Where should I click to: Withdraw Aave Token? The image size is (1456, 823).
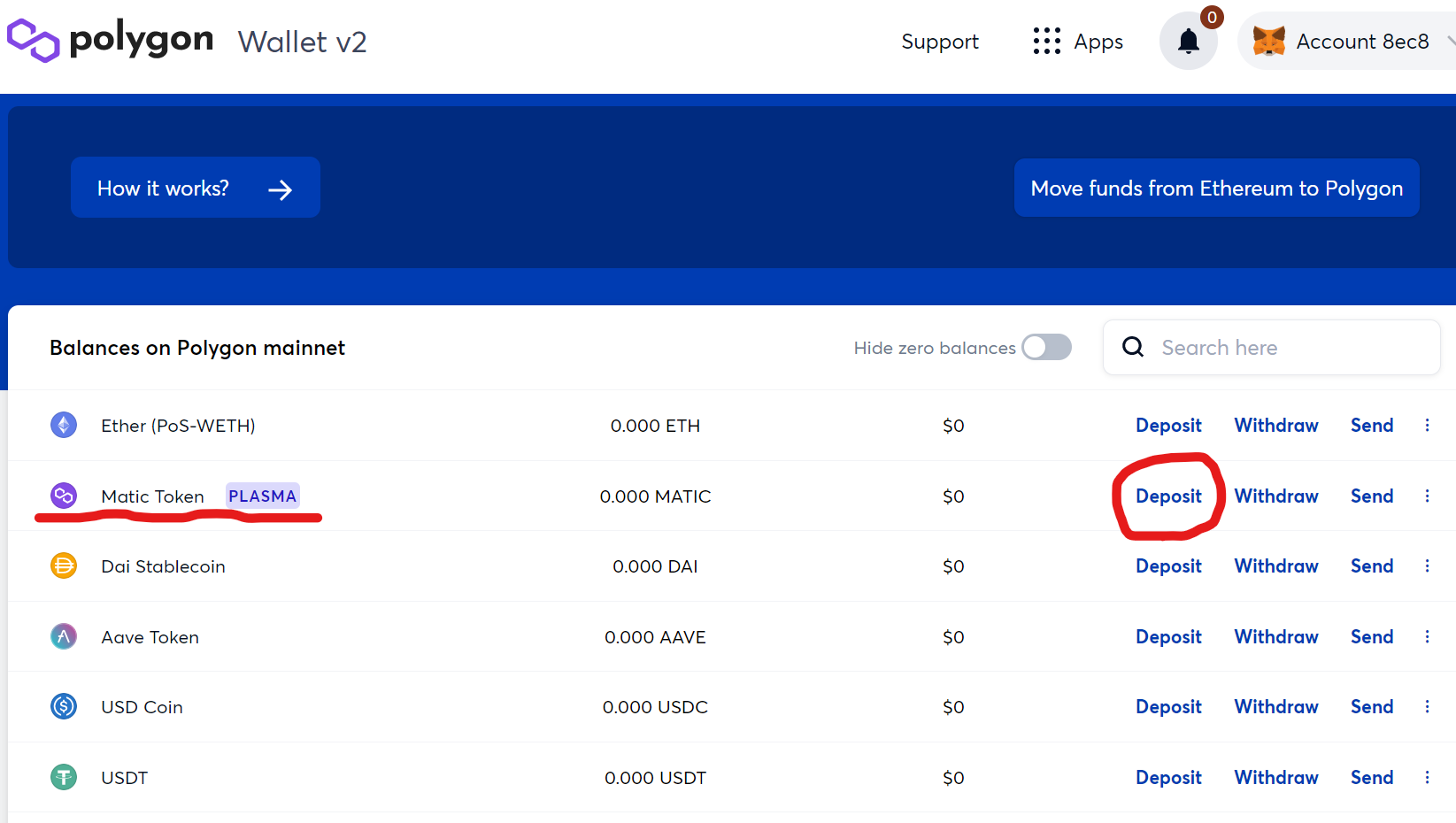[1276, 636]
